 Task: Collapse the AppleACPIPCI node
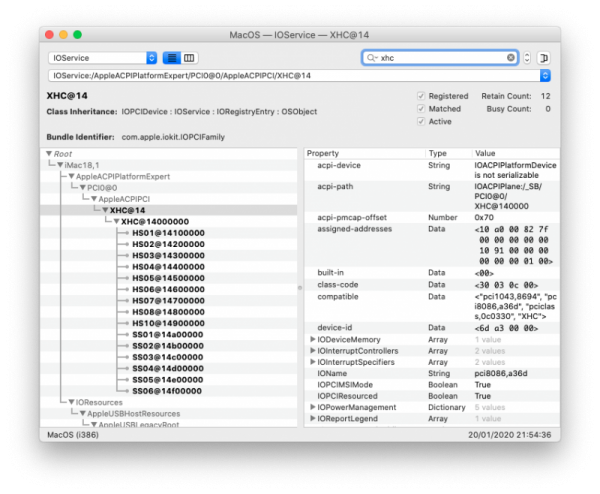point(94,199)
